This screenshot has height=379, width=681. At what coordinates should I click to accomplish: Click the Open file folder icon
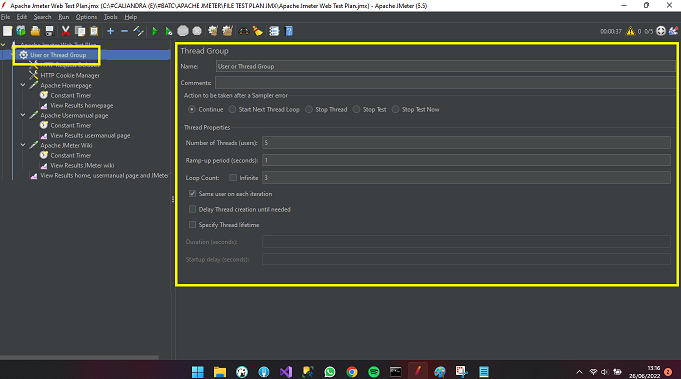(35, 31)
